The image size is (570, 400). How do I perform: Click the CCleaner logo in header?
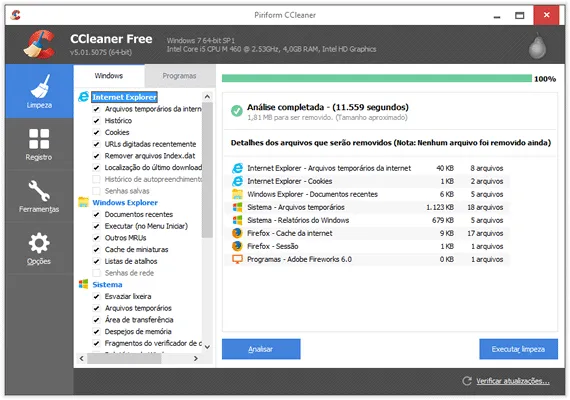click(40, 44)
